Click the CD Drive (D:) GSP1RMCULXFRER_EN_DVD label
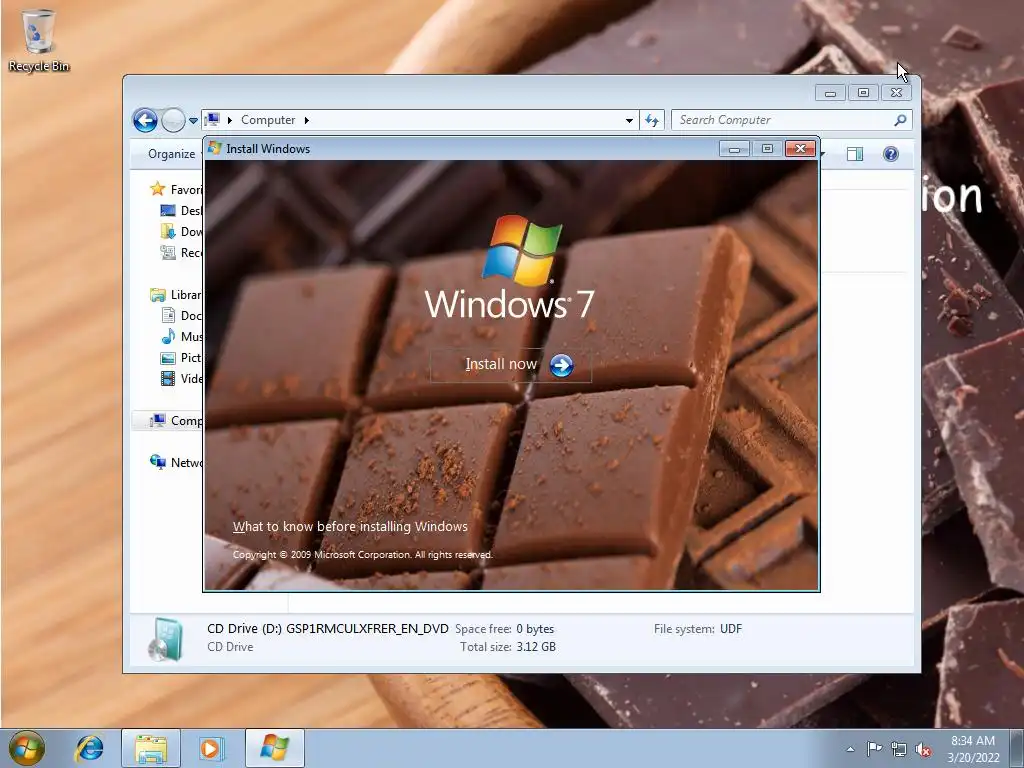 [x=328, y=629]
